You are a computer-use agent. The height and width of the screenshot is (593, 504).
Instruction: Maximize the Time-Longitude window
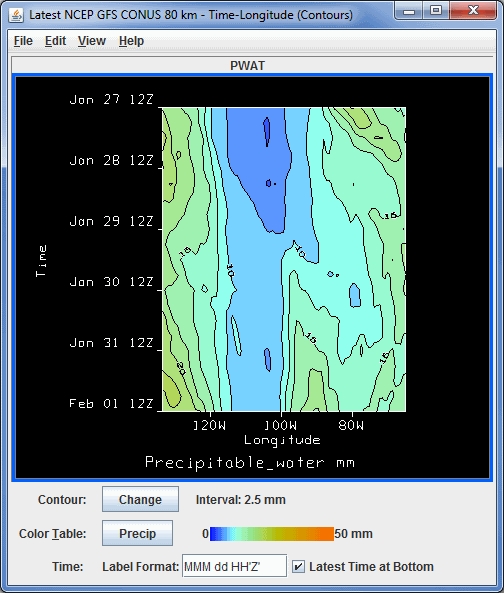pyautogui.click(x=436, y=11)
